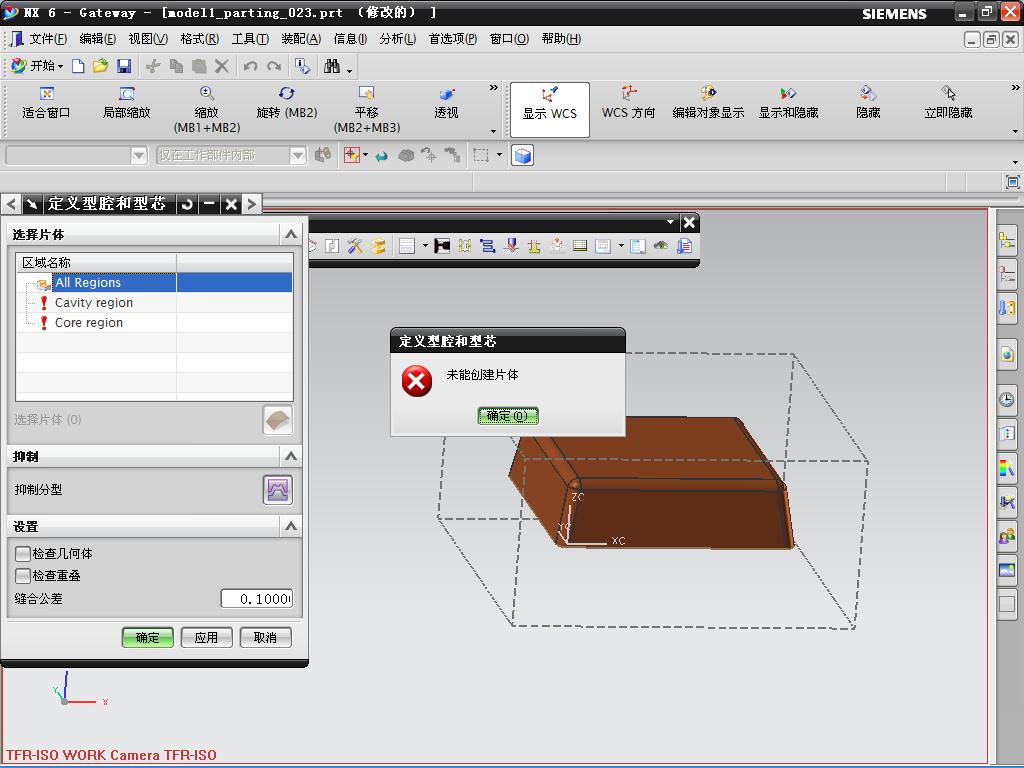Viewport: 1024px width, 768px height.
Task: Click the 抑制分型 suppress parting icon button
Action: [277, 490]
